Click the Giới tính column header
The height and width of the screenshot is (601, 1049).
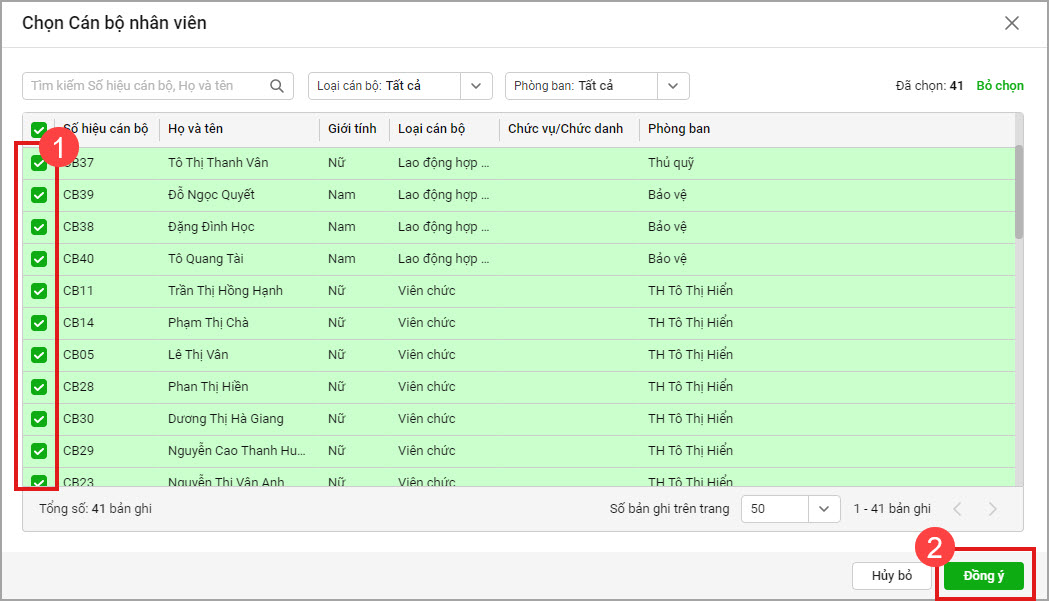pyautogui.click(x=352, y=129)
